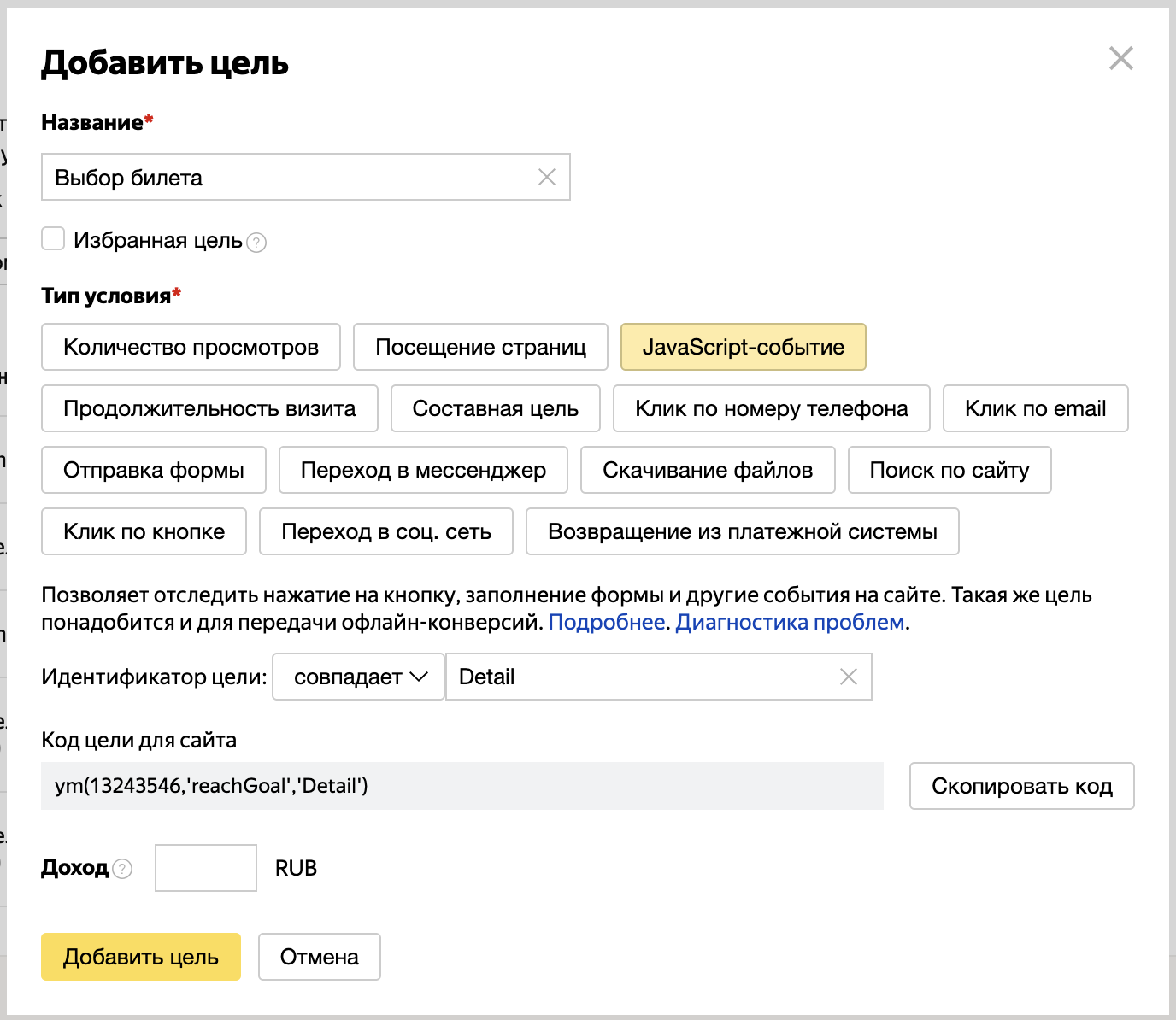Select Клик по email condition type
This screenshot has height=1020, width=1176.
click(1035, 408)
